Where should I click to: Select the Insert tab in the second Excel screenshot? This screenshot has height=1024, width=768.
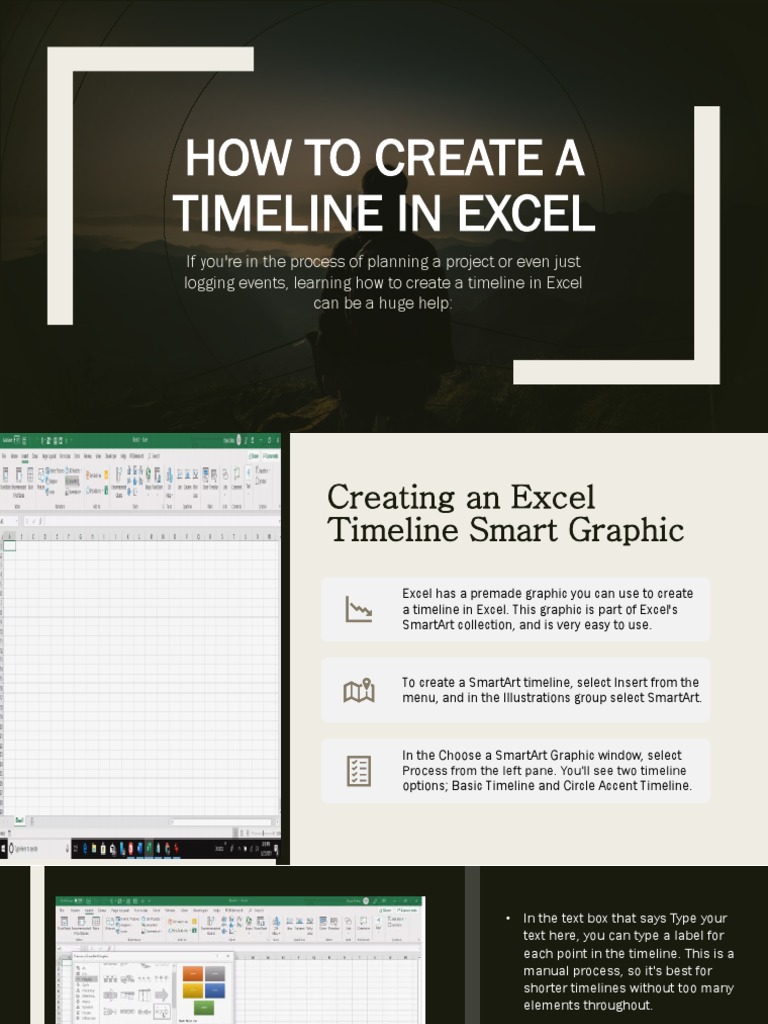pos(89,910)
